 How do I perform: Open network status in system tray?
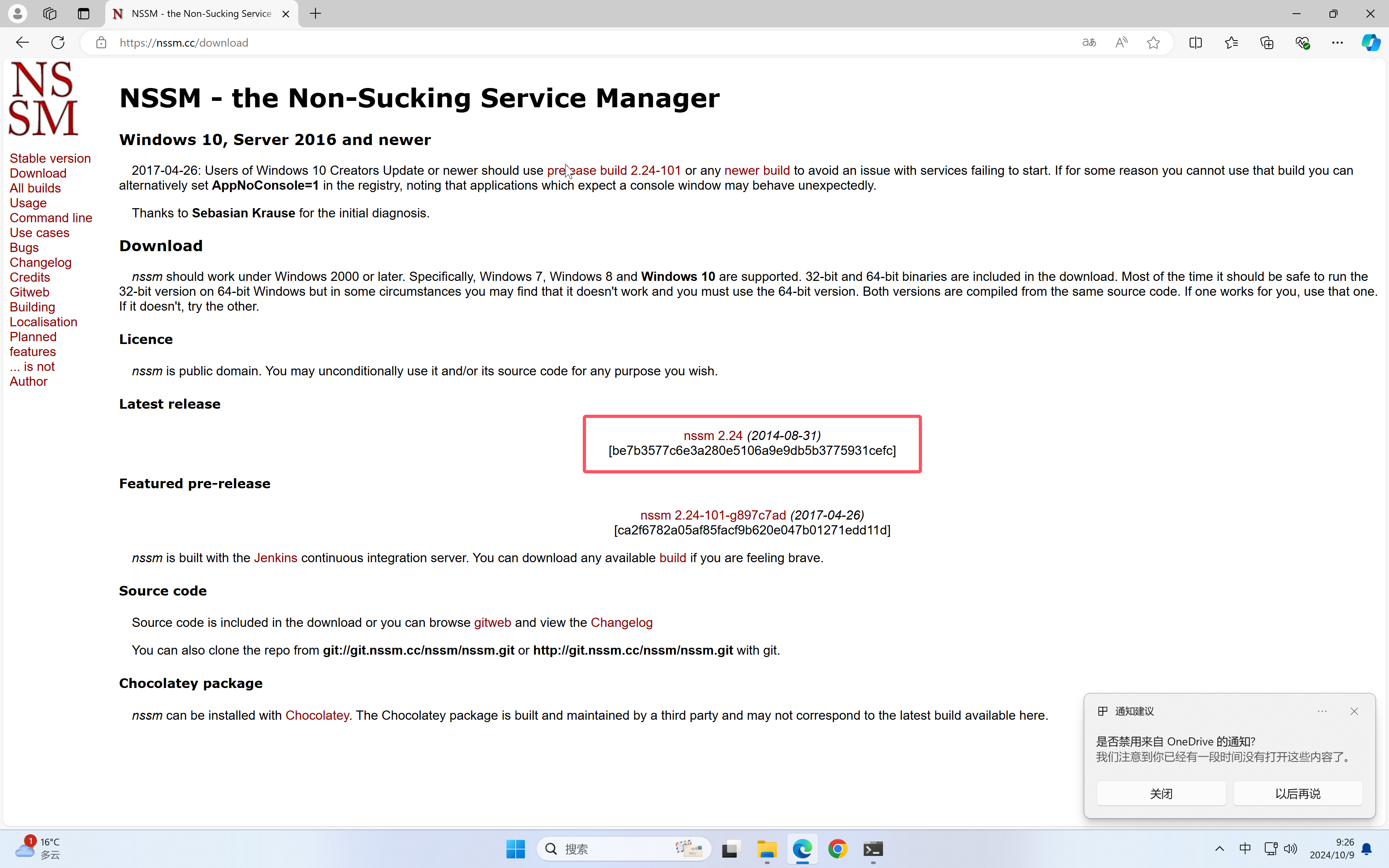1270,849
